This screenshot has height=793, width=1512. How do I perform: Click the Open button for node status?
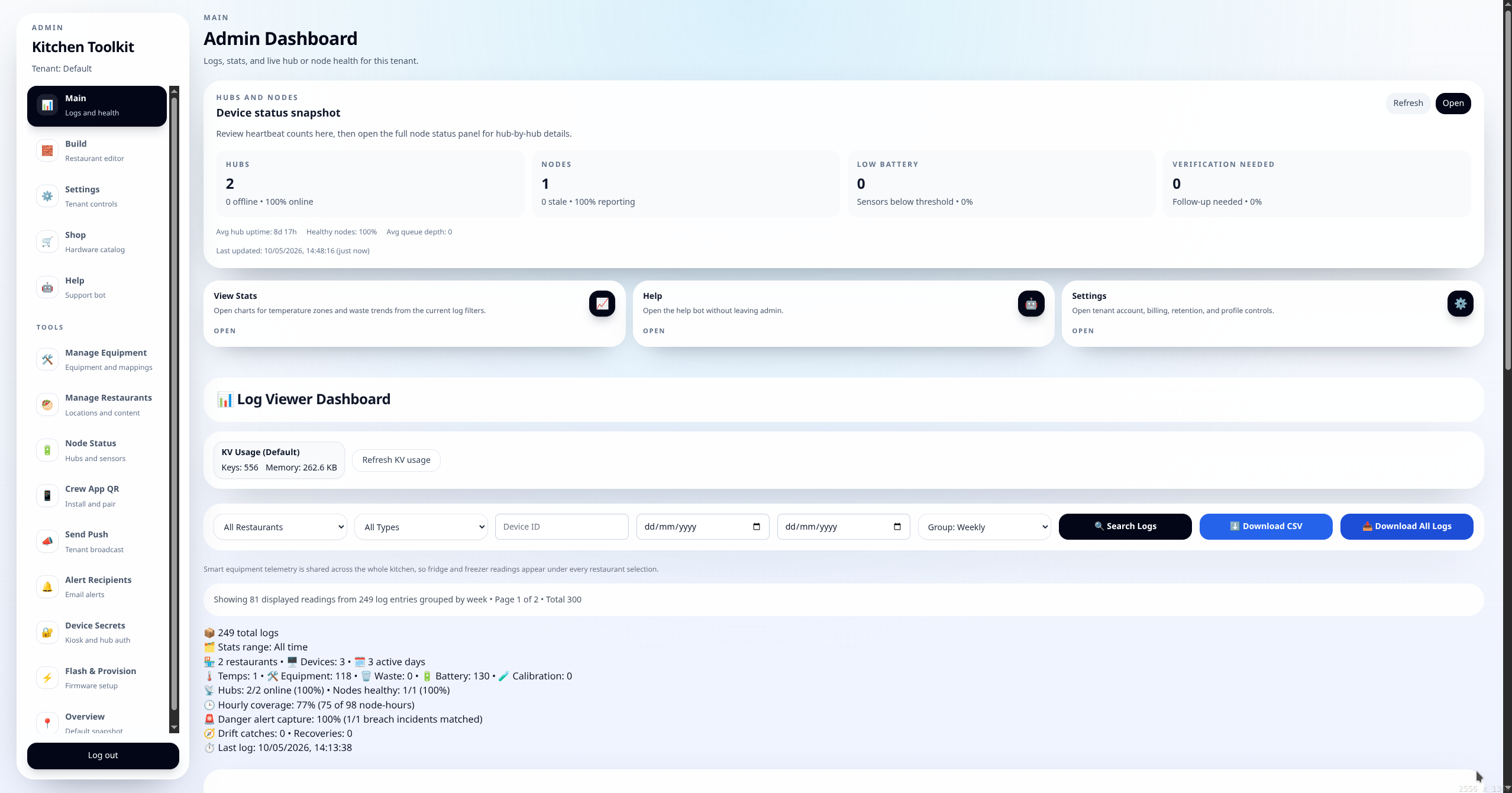click(x=1453, y=103)
